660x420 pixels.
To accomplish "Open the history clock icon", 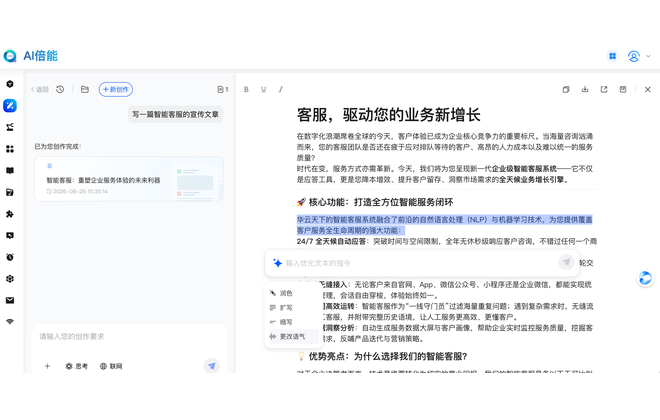I will pyautogui.click(x=60, y=89).
